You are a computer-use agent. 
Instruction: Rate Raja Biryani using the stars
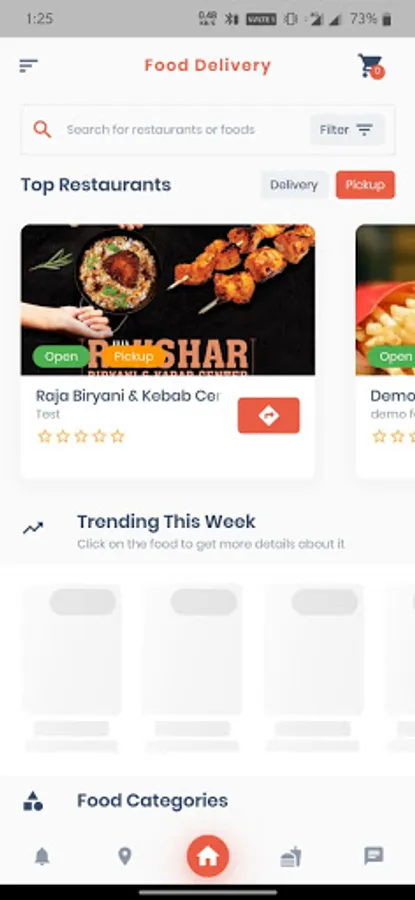[81, 436]
